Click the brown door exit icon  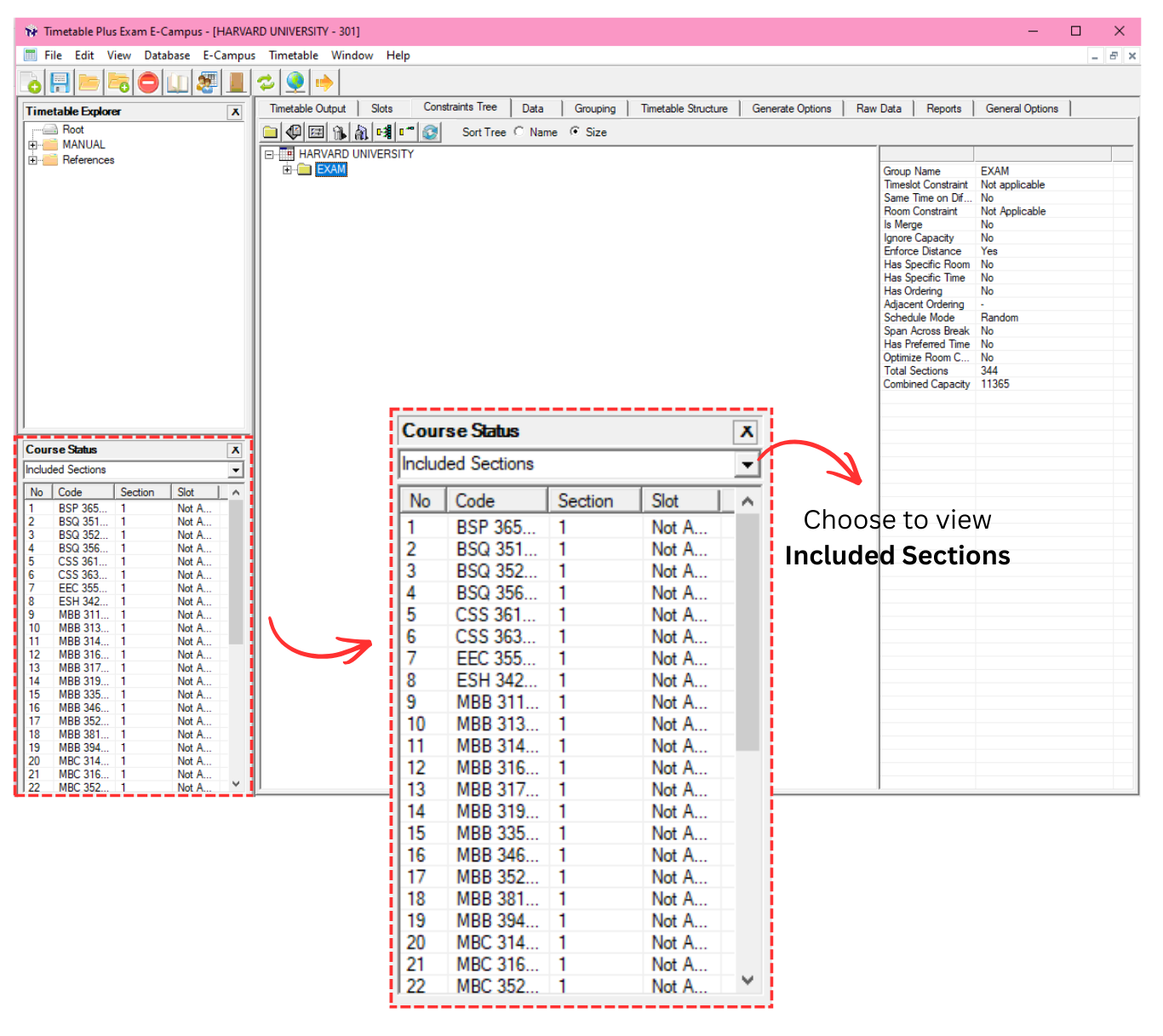point(237,83)
